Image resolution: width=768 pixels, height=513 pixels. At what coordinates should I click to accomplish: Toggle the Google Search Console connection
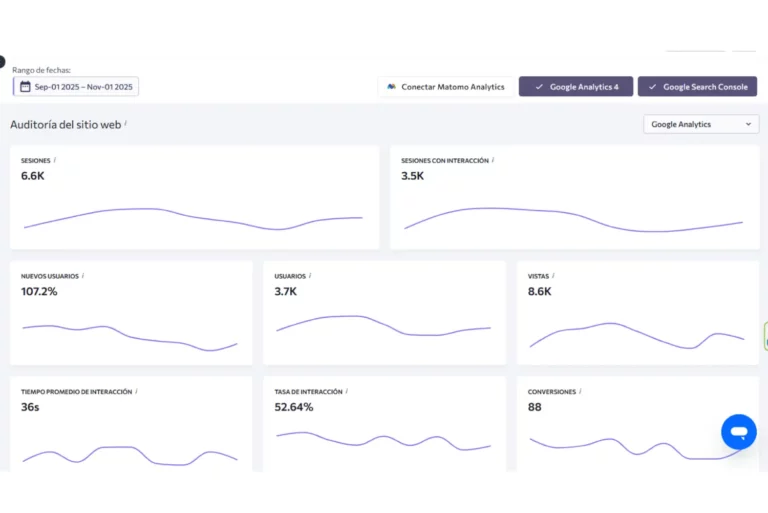tap(696, 87)
